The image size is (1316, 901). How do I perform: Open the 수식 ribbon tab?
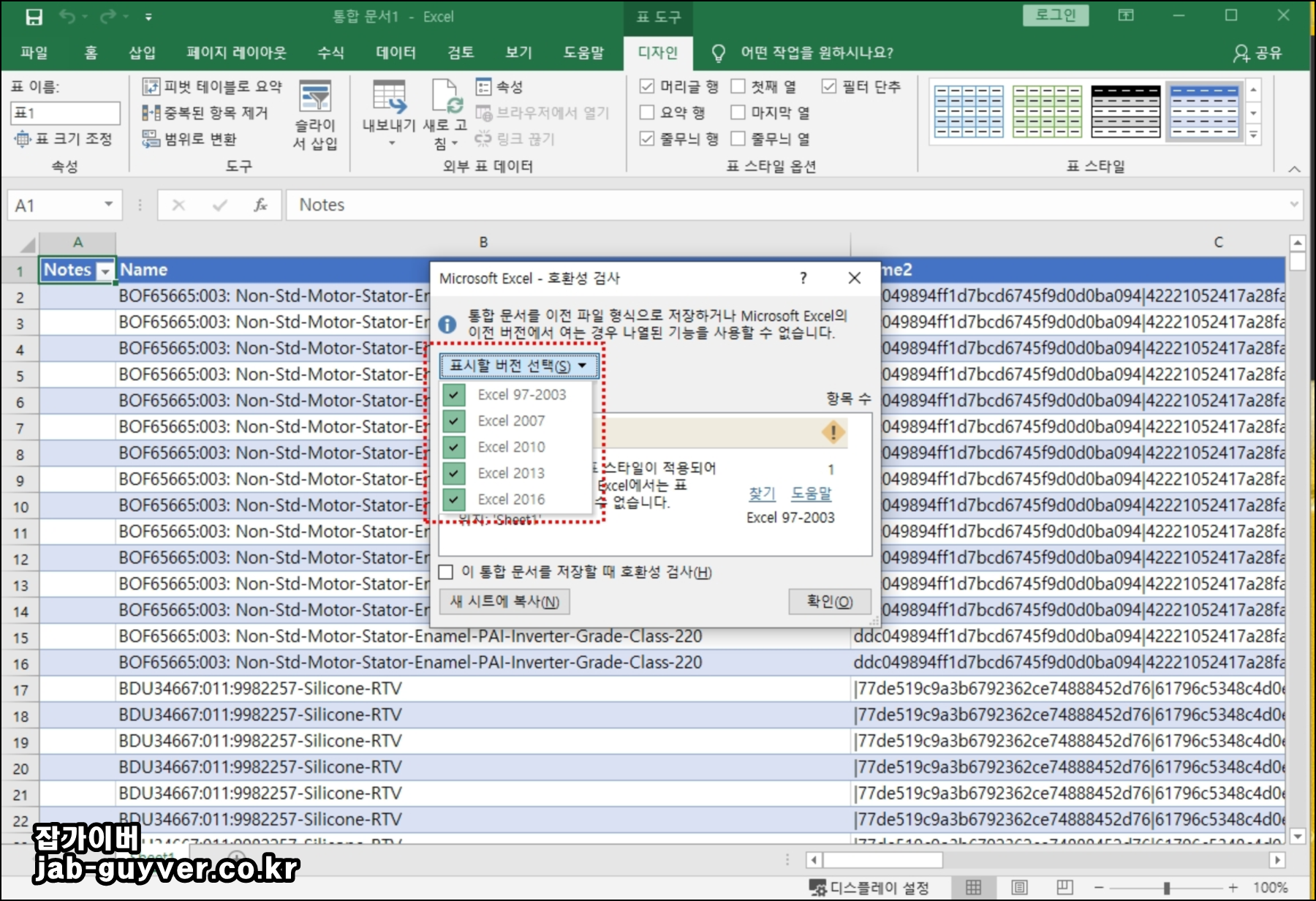331,53
